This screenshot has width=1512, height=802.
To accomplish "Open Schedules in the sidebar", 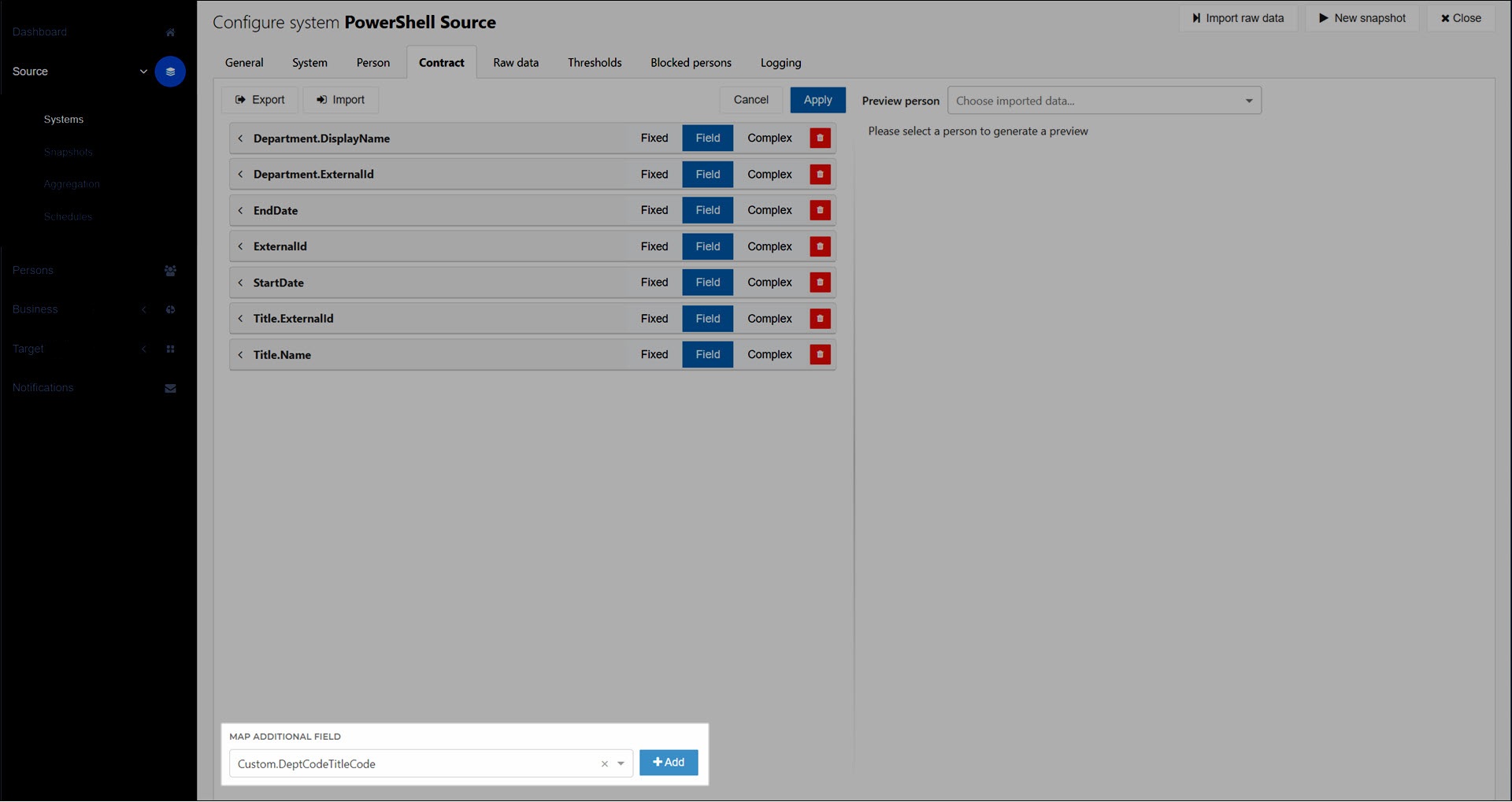I will coord(68,217).
